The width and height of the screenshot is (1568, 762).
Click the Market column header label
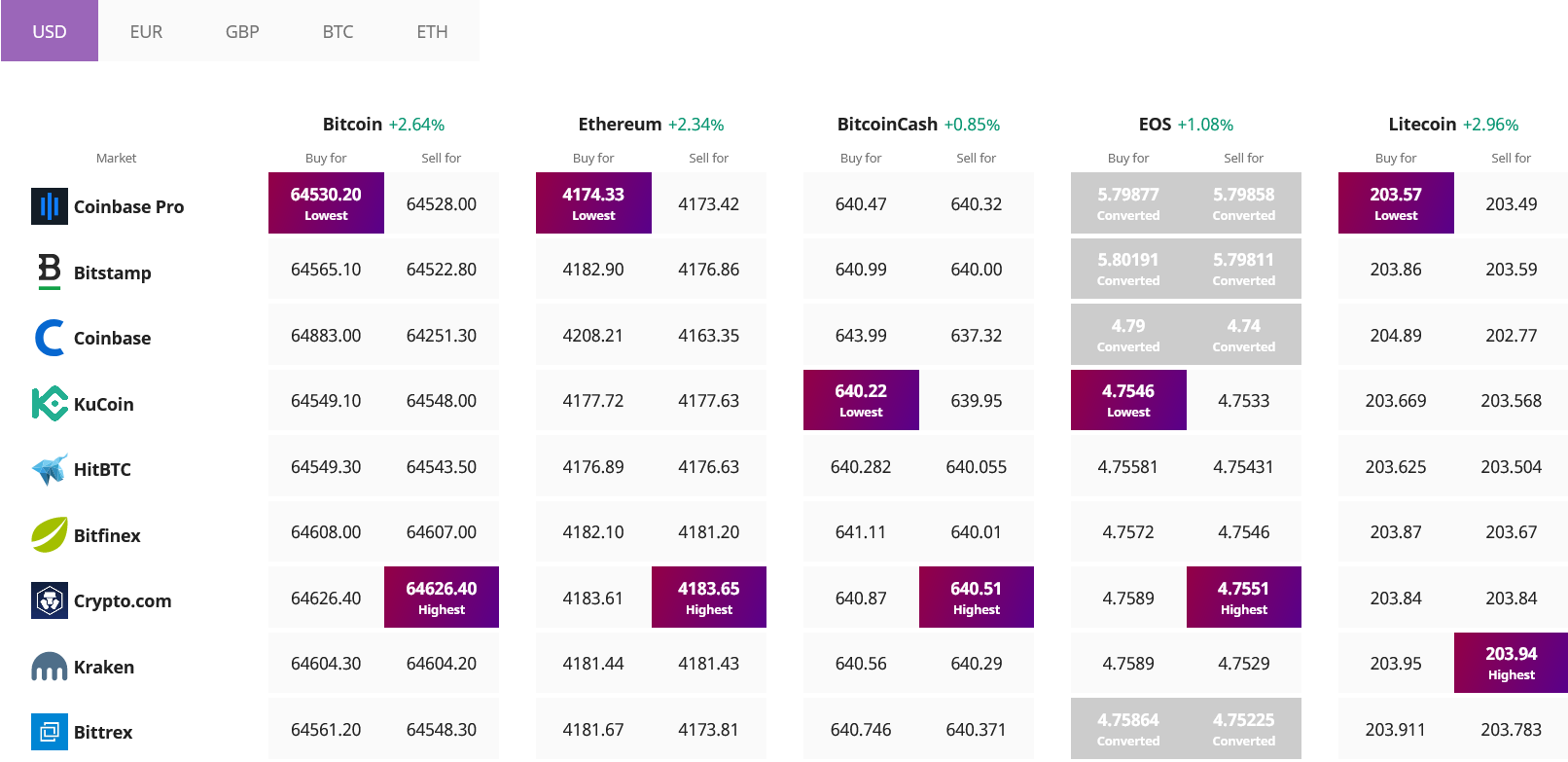[x=116, y=158]
